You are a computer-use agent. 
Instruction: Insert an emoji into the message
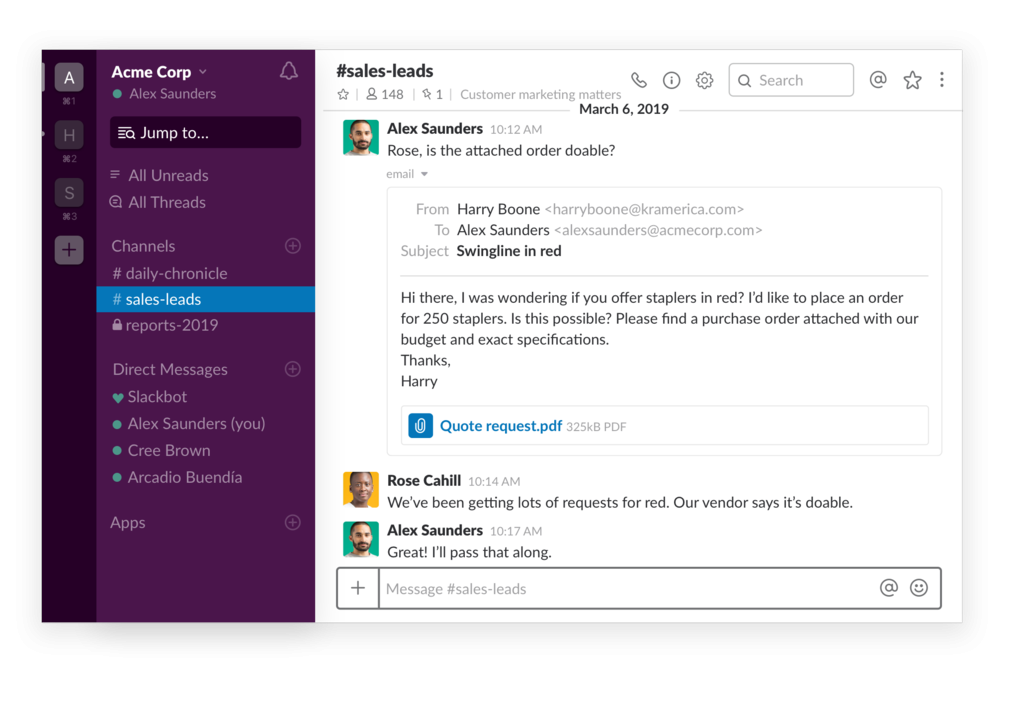coord(918,588)
